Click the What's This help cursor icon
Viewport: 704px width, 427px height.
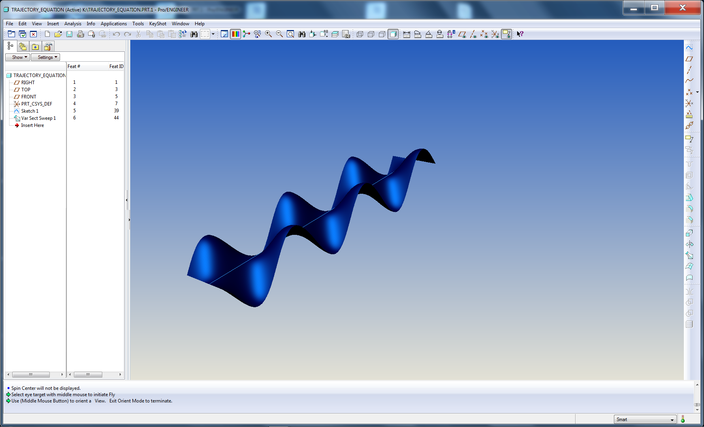tap(520, 34)
